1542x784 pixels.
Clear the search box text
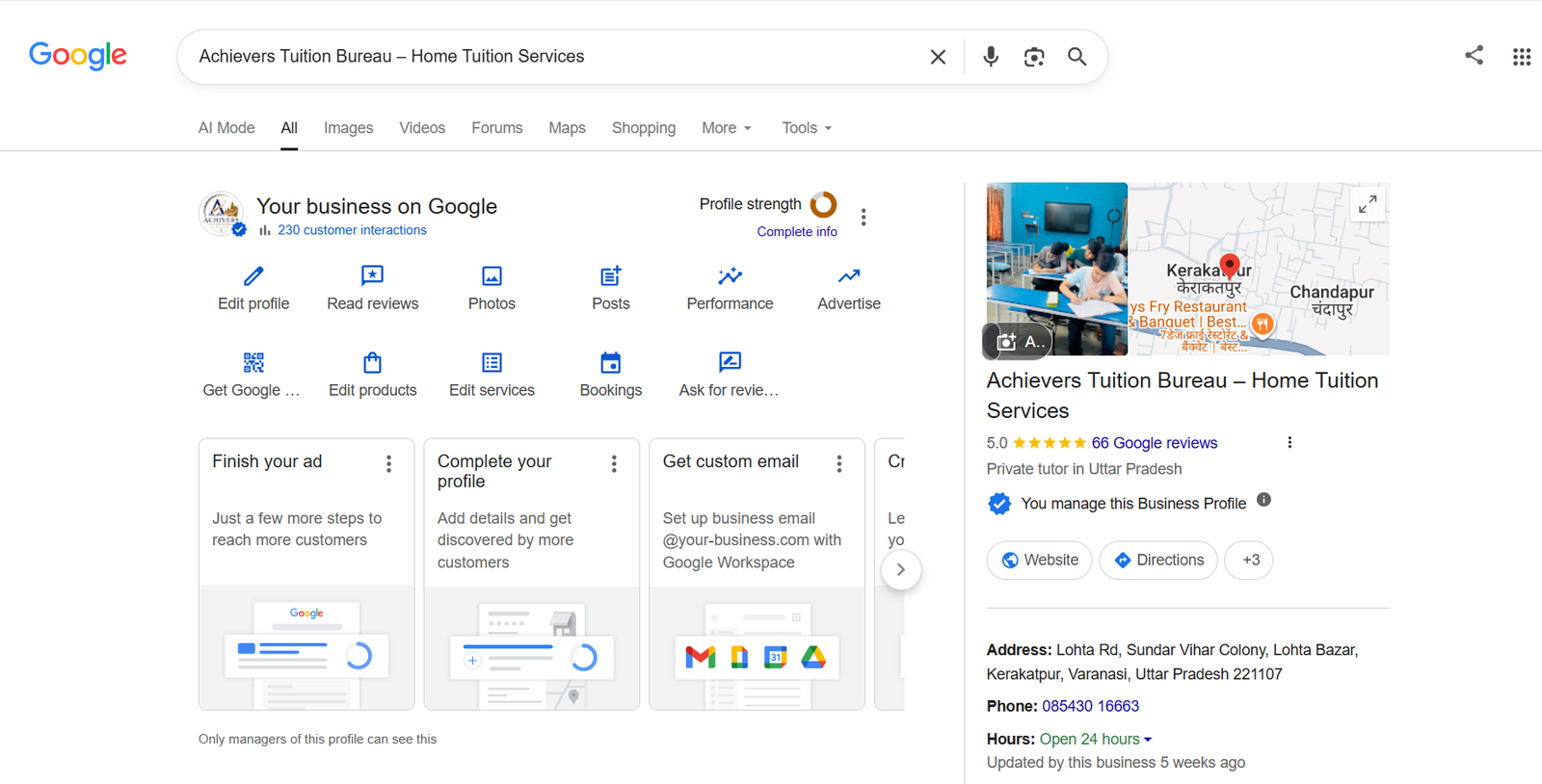pos(938,57)
